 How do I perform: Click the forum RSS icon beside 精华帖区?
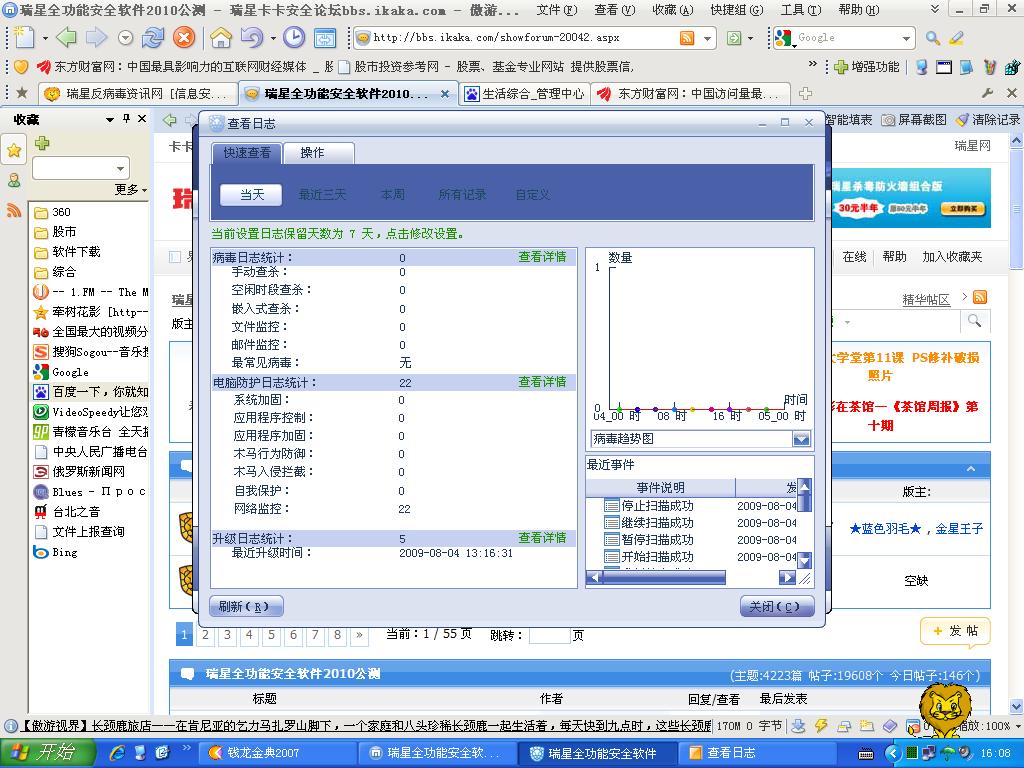point(980,298)
